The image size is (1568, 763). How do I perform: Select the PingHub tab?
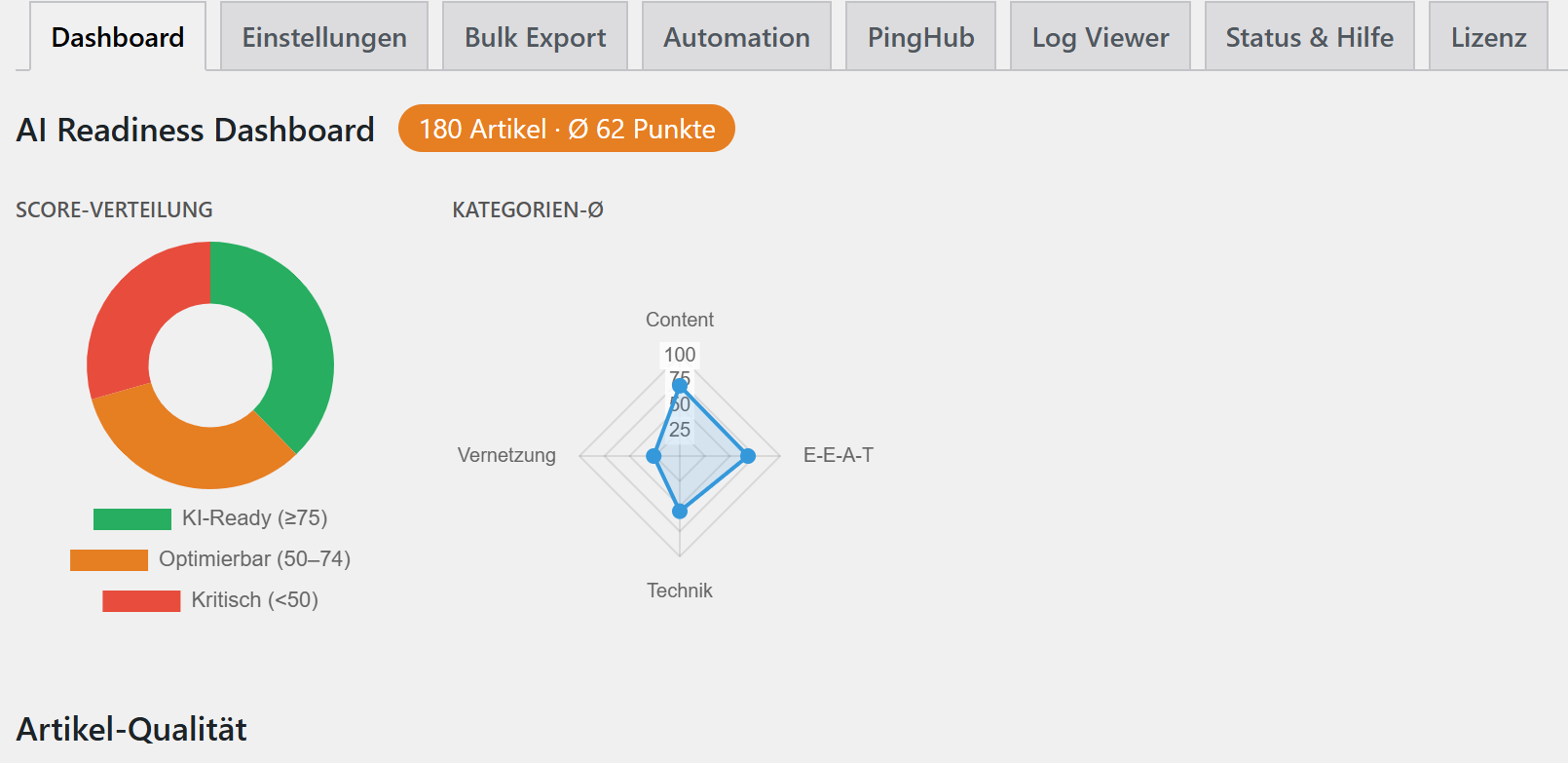click(920, 37)
